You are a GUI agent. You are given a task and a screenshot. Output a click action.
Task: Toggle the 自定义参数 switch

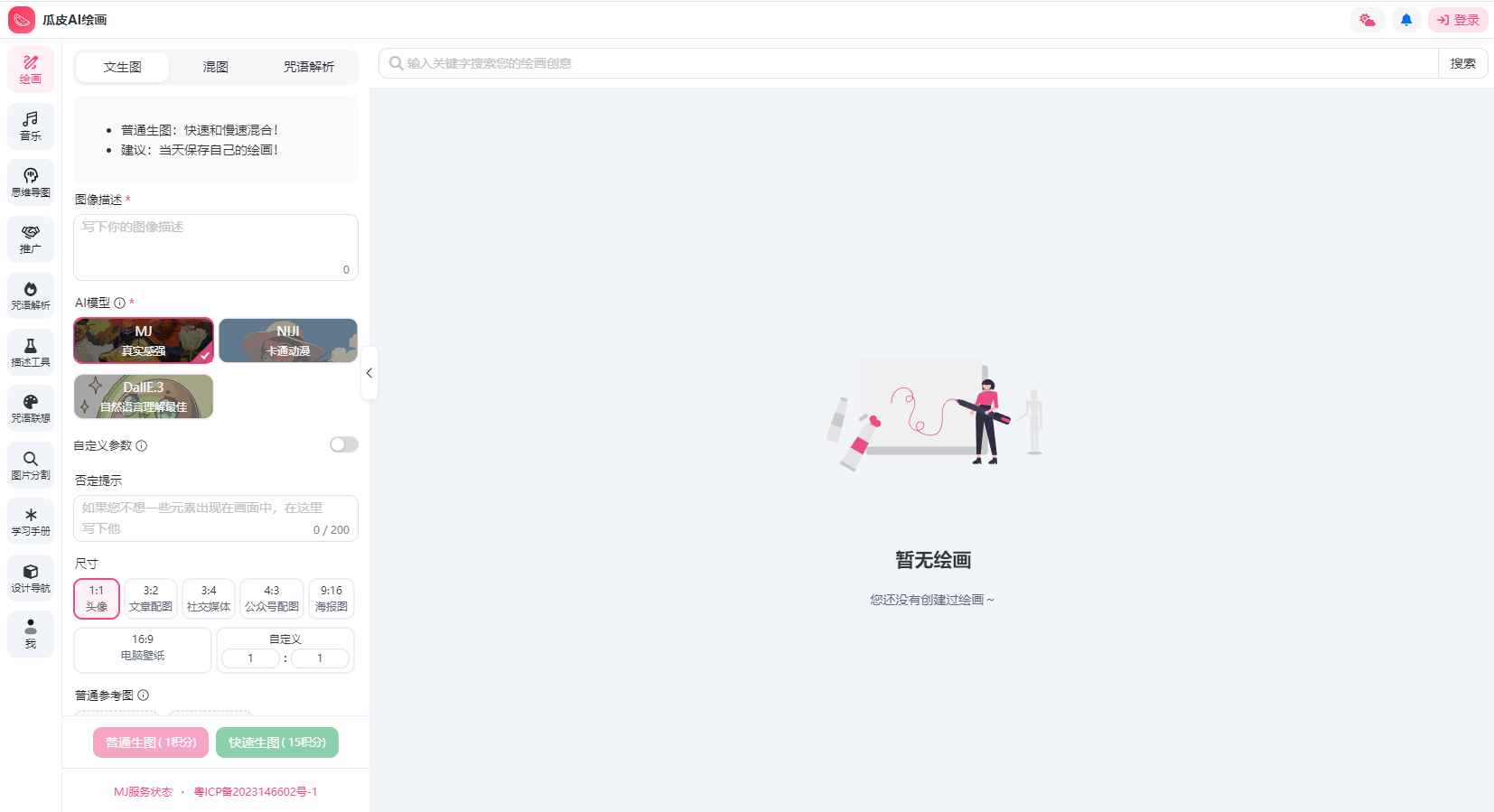tap(344, 444)
